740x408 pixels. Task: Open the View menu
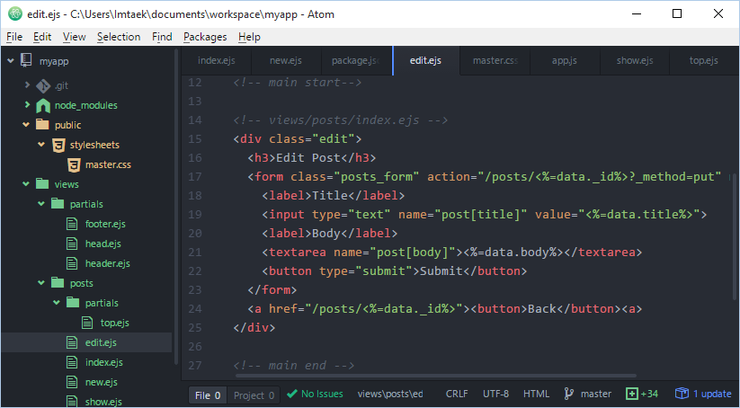tap(74, 37)
